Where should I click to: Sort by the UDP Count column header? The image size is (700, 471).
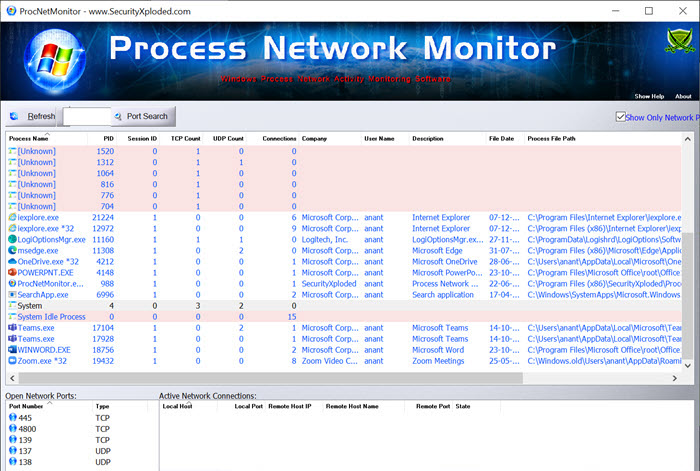228,138
